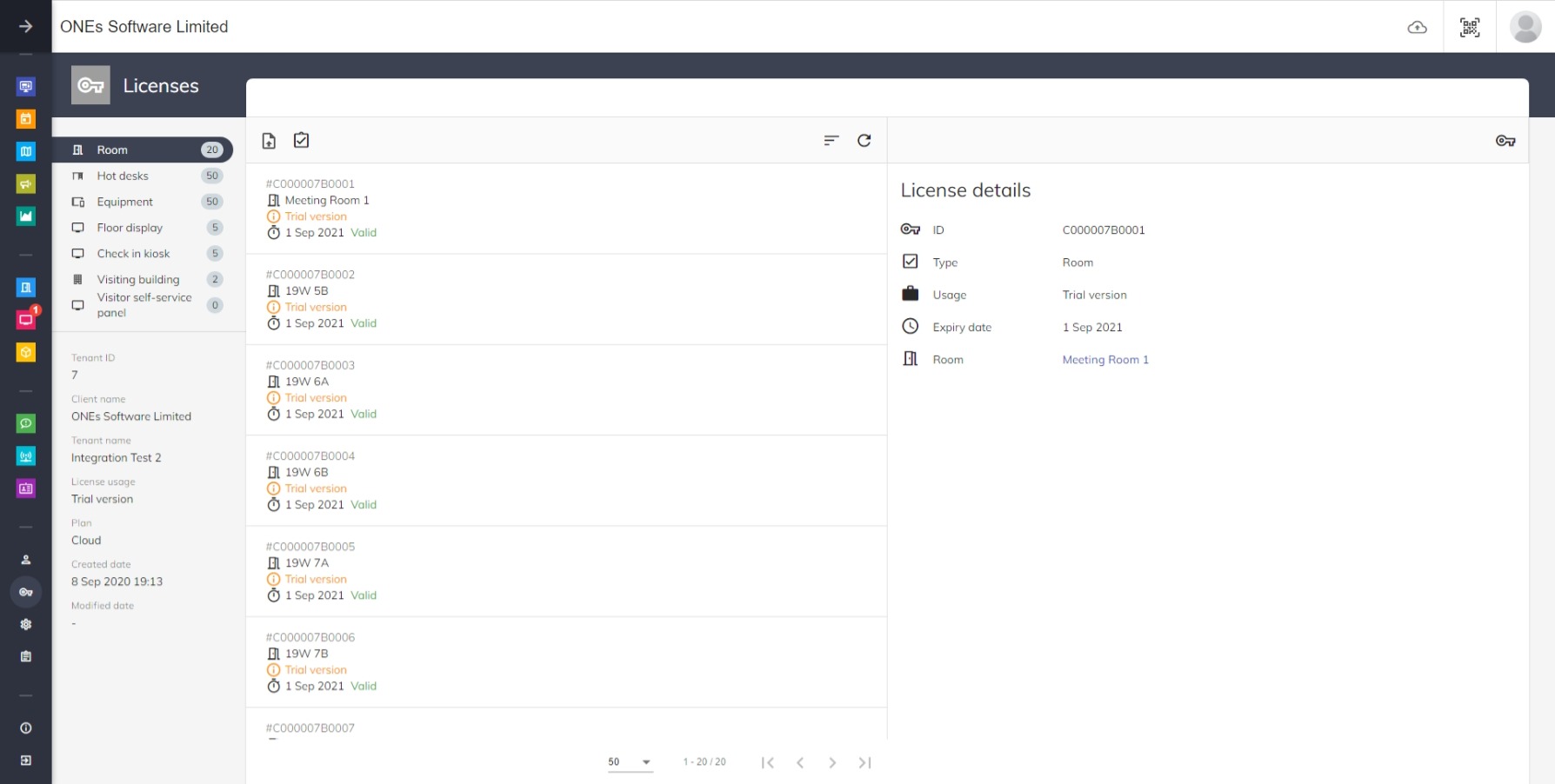
Task: Open the Meeting Room 1 link
Action: point(1105,360)
